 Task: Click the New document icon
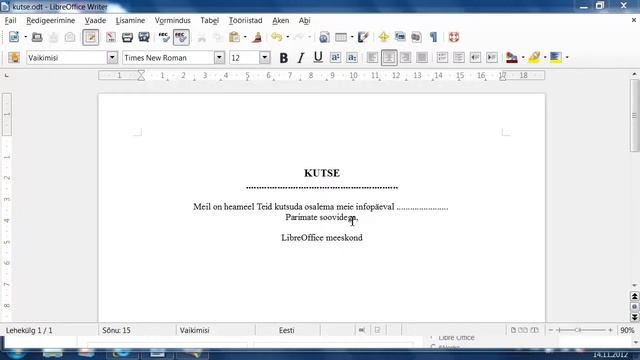[x=14, y=37]
